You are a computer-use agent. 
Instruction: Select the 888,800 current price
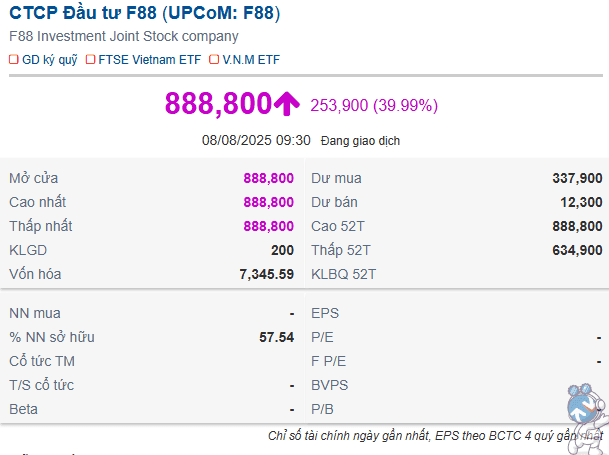[218, 103]
